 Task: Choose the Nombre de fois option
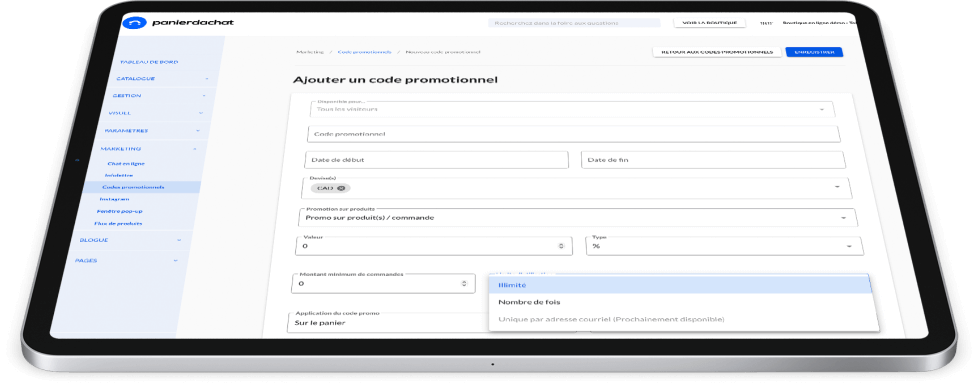pyautogui.click(x=682, y=302)
